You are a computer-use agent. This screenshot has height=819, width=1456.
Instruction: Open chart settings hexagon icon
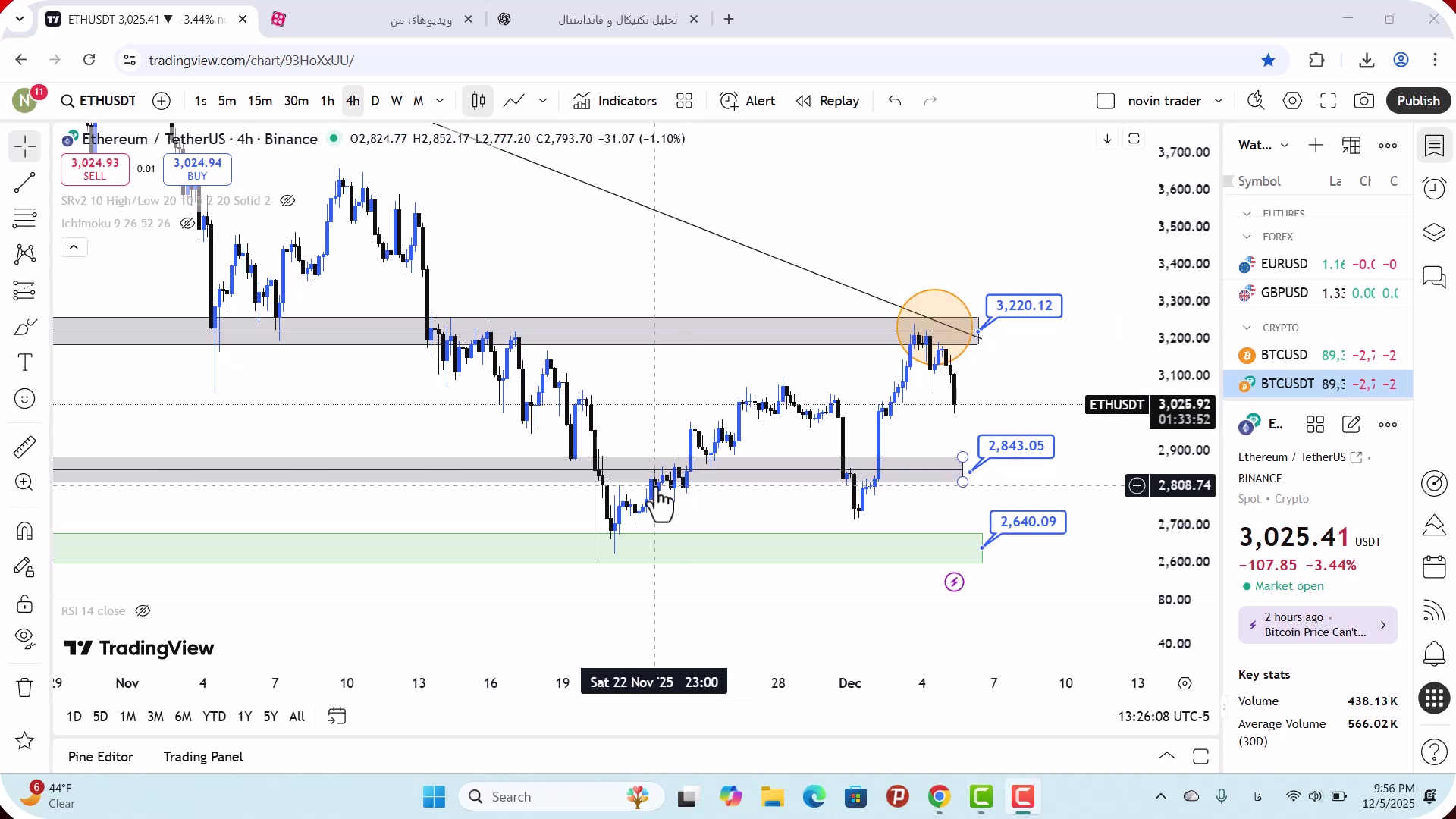click(1292, 101)
